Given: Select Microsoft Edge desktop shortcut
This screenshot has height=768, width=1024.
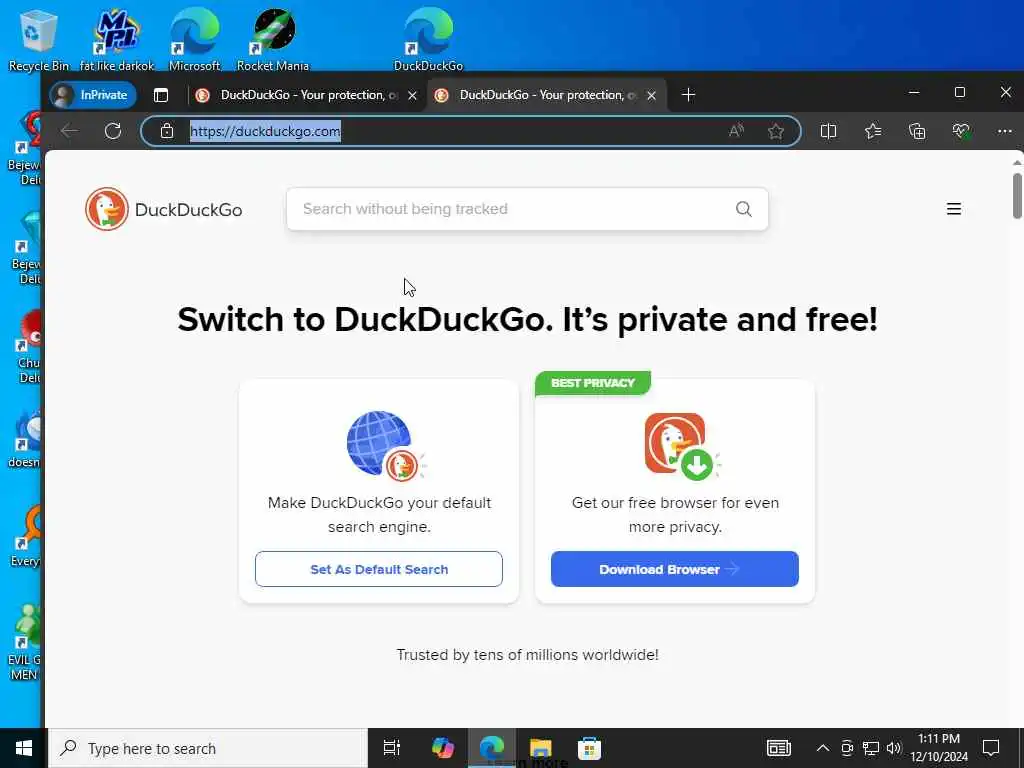Looking at the screenshot, I should [x=195, y=39].
